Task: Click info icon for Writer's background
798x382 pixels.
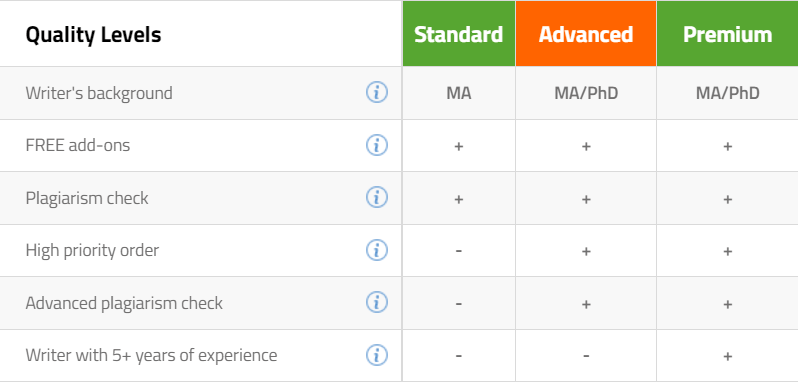Action: click(x=377, y=93)
